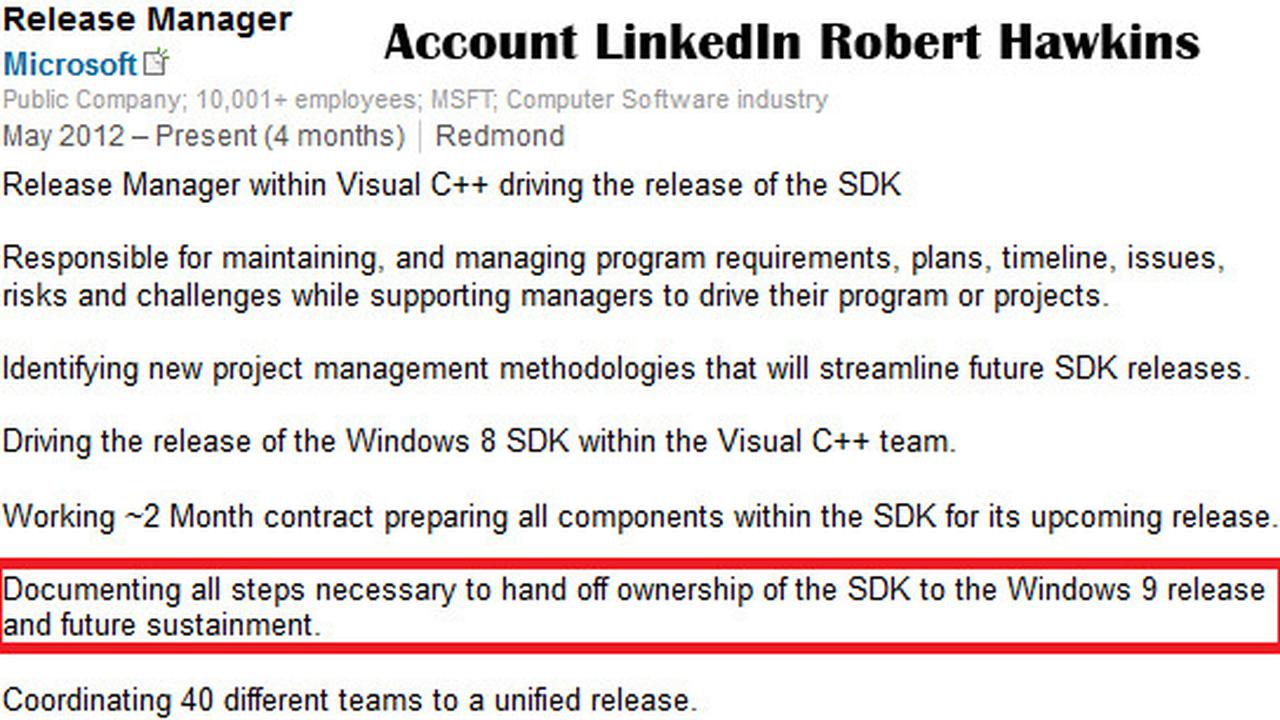Select the Account LinkedIn Robert Hawkins heading
The height and width of the screenshot is (720, 1280).
point(791,42)
